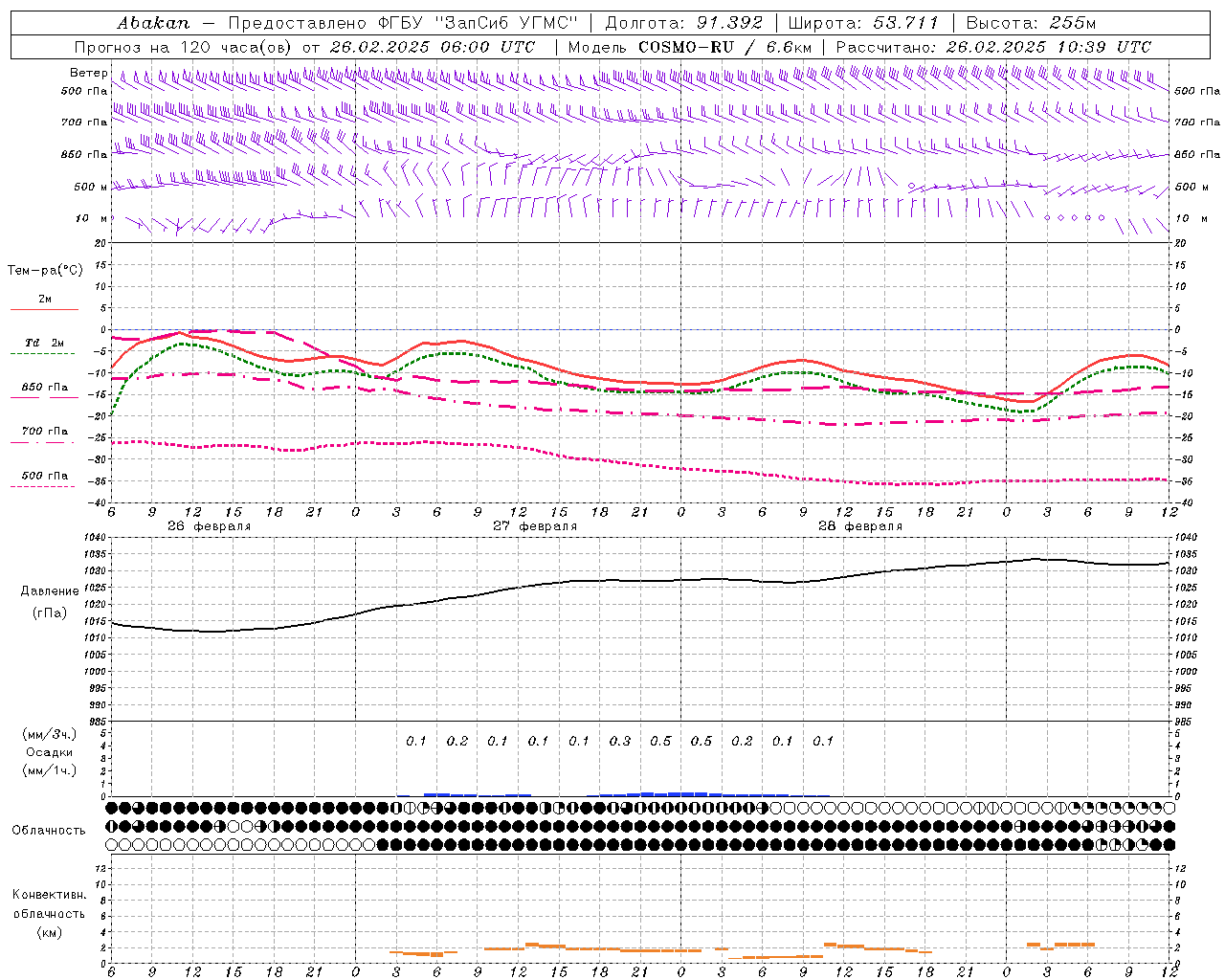Select the text Предоставлено ФГБУ "ЗапСиб УГМС"
Image resolution: width=1225 pixels, height=980 pixels.
pyautogui.click(x=404, y=23)
